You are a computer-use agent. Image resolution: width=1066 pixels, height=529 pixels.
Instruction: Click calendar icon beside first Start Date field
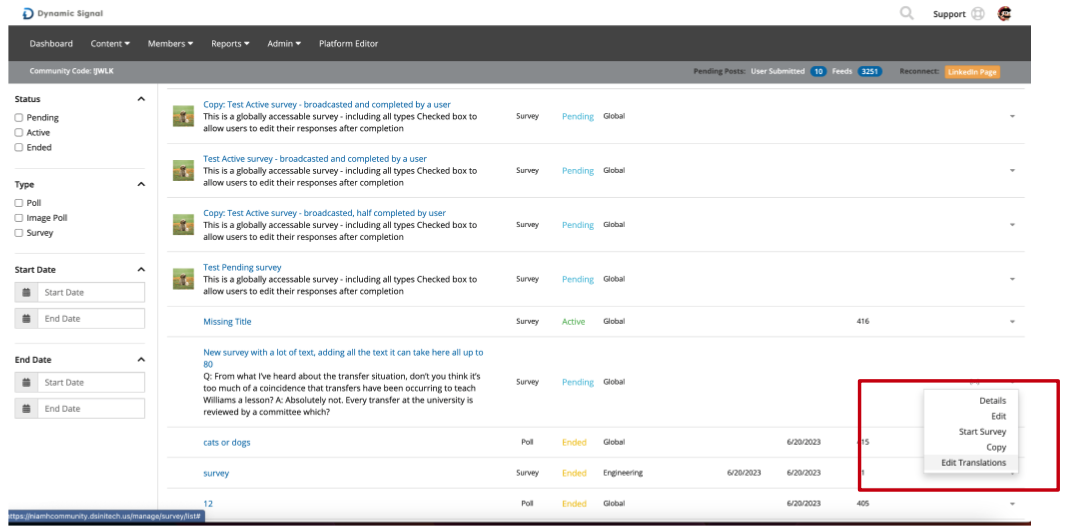26,292
